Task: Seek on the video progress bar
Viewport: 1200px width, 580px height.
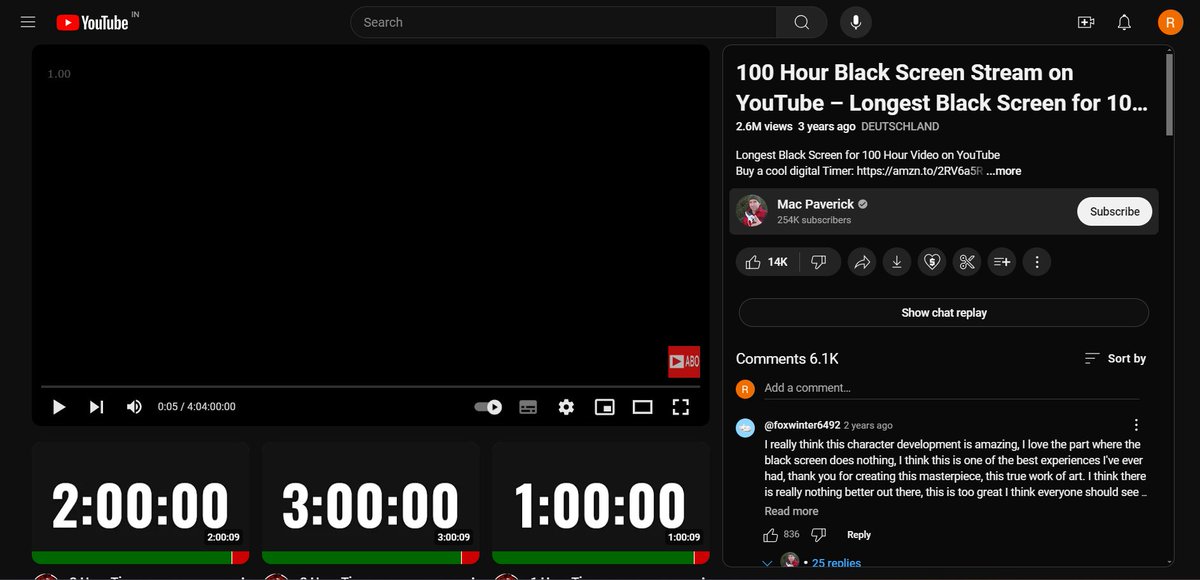Action: pos(370,386)
